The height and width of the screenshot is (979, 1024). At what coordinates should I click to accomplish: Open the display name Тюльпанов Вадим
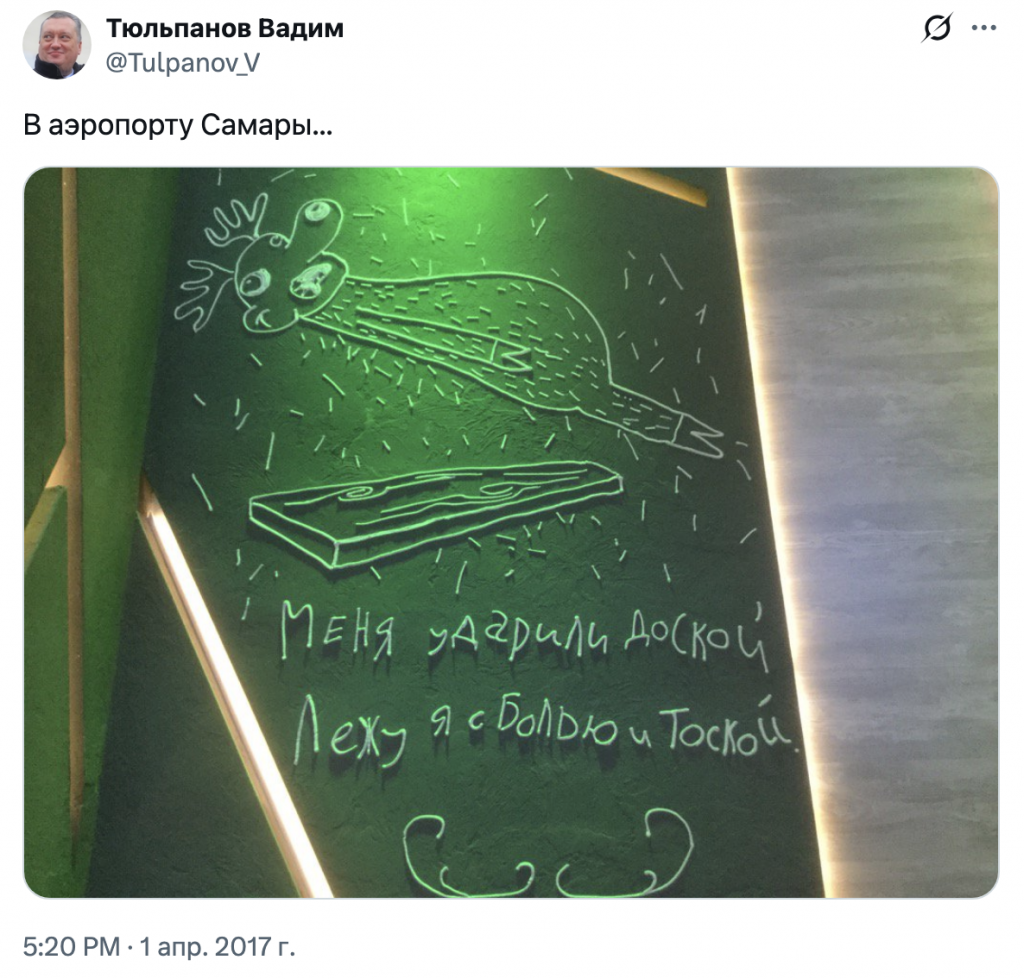225,29
